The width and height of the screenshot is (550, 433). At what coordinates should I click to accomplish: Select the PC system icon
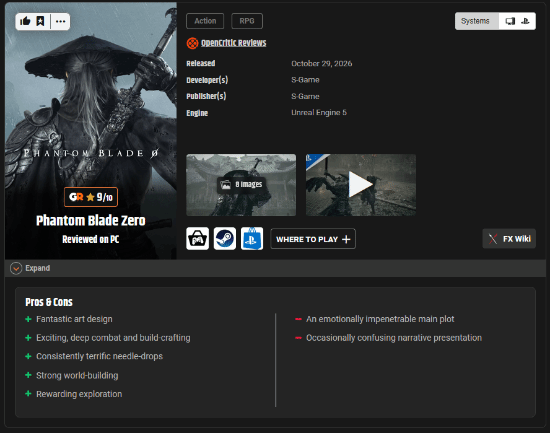tap(510, 21)
